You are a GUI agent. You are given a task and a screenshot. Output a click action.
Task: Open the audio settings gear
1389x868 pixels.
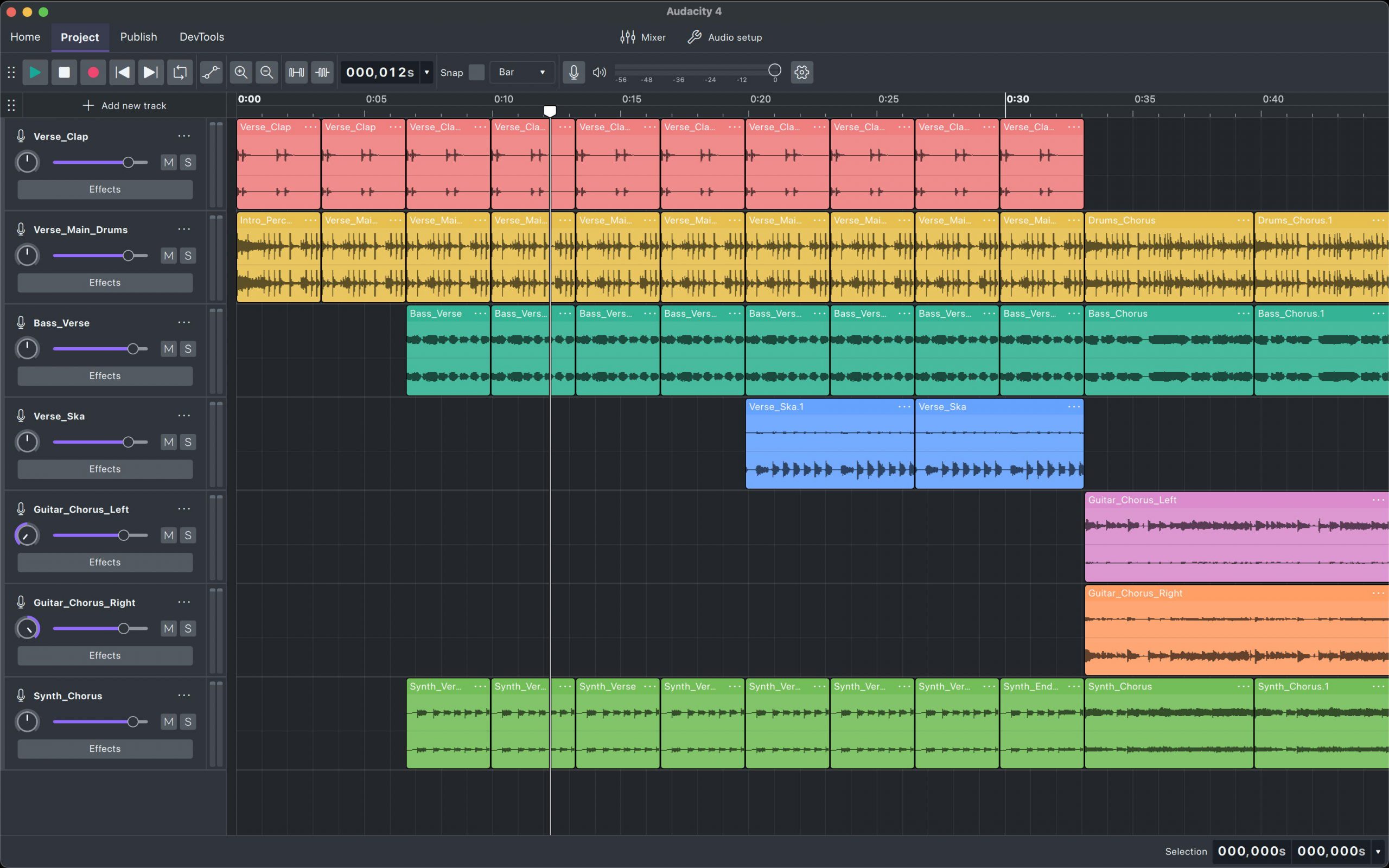(801, 72)
